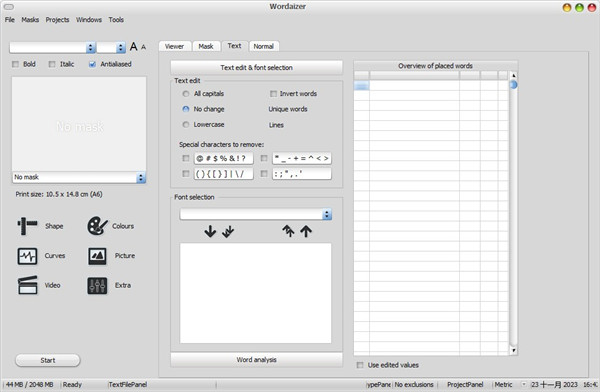Click inside the empty font list box
The height and width of the screenshot is (392, 600).
256,293
